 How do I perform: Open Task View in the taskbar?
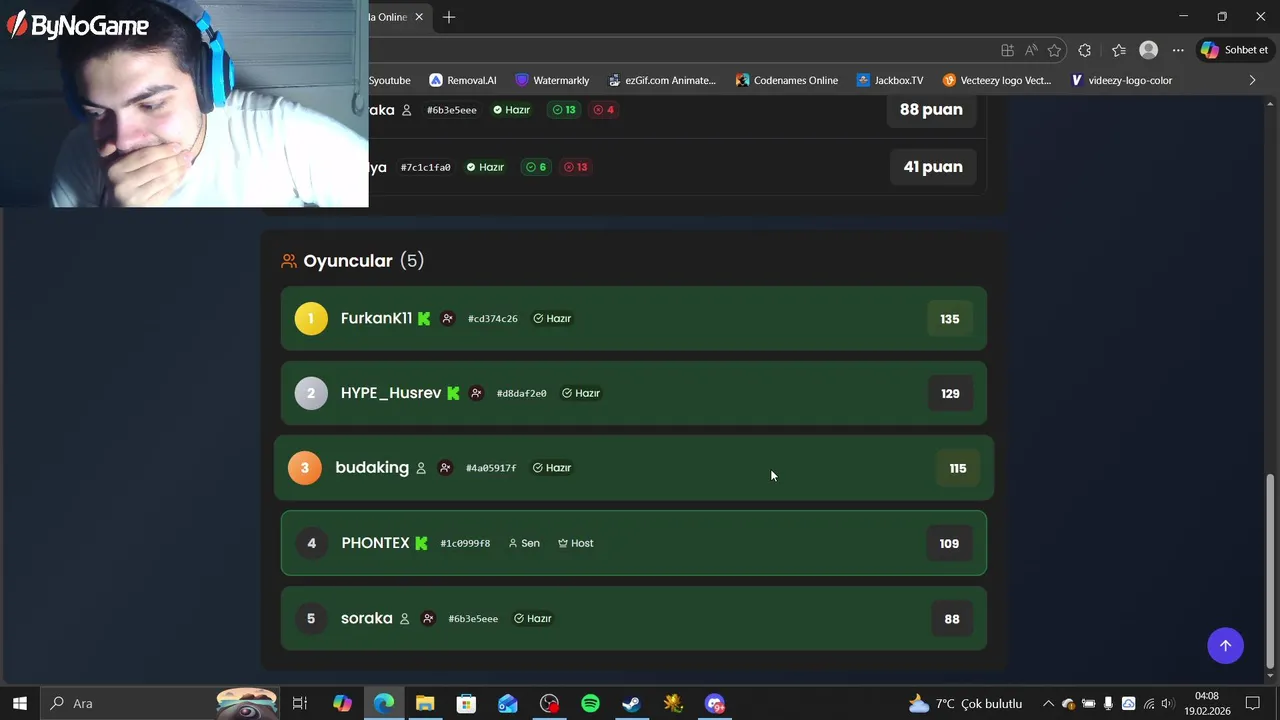pyautogui.click(x=299, y=703)
